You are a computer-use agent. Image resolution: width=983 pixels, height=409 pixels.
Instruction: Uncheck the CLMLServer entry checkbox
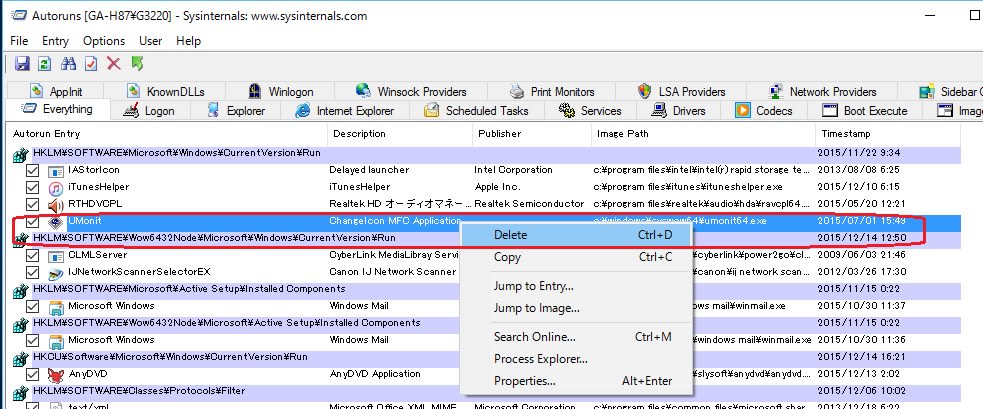[33, 256]
